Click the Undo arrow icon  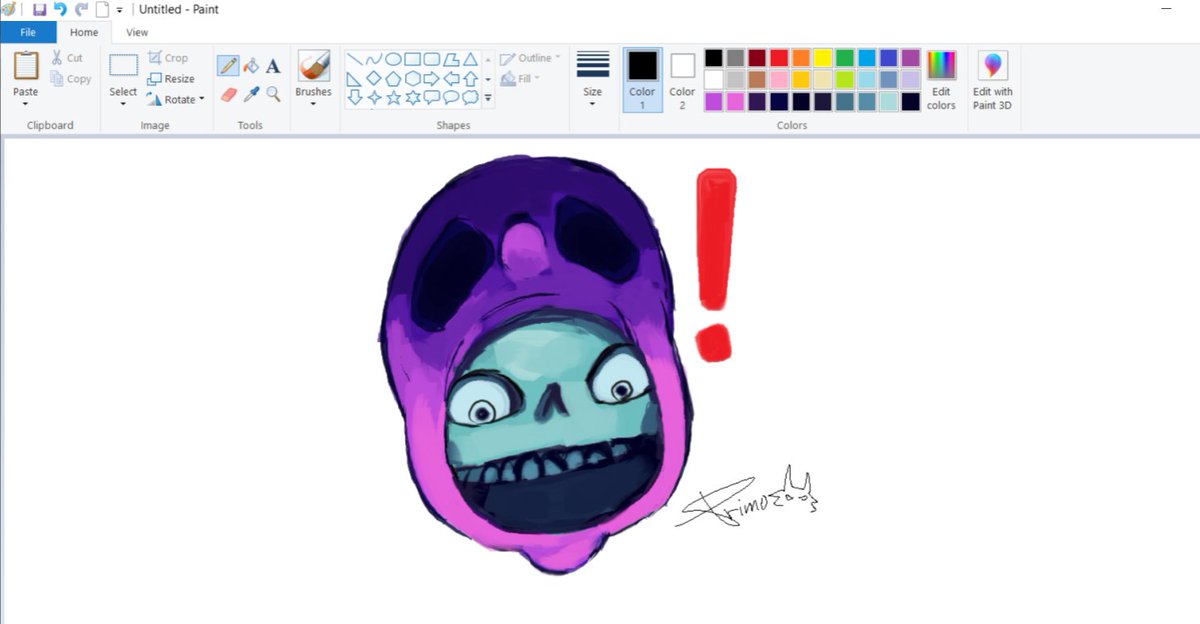pos(60,9)
